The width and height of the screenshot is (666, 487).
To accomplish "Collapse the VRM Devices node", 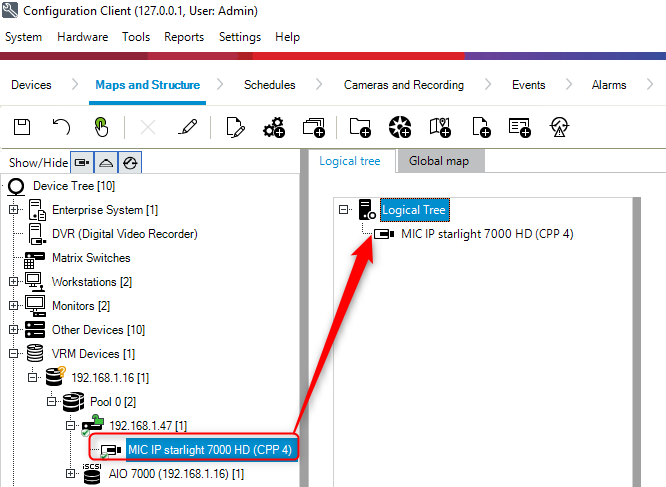I will click(x=14, y=354).
